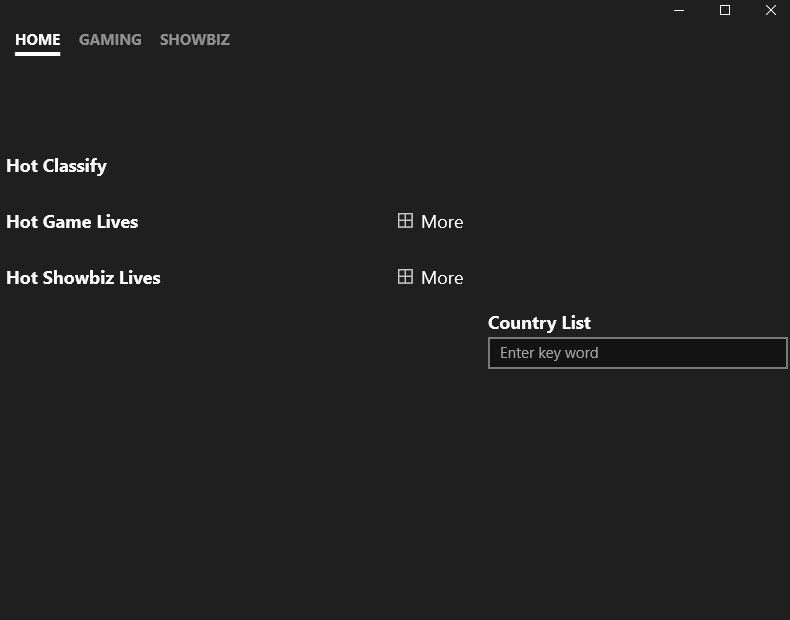This screenshot has height=620, width=790.
Task: Switch to the GAMING tab
Action: click(x=110, y=40)
